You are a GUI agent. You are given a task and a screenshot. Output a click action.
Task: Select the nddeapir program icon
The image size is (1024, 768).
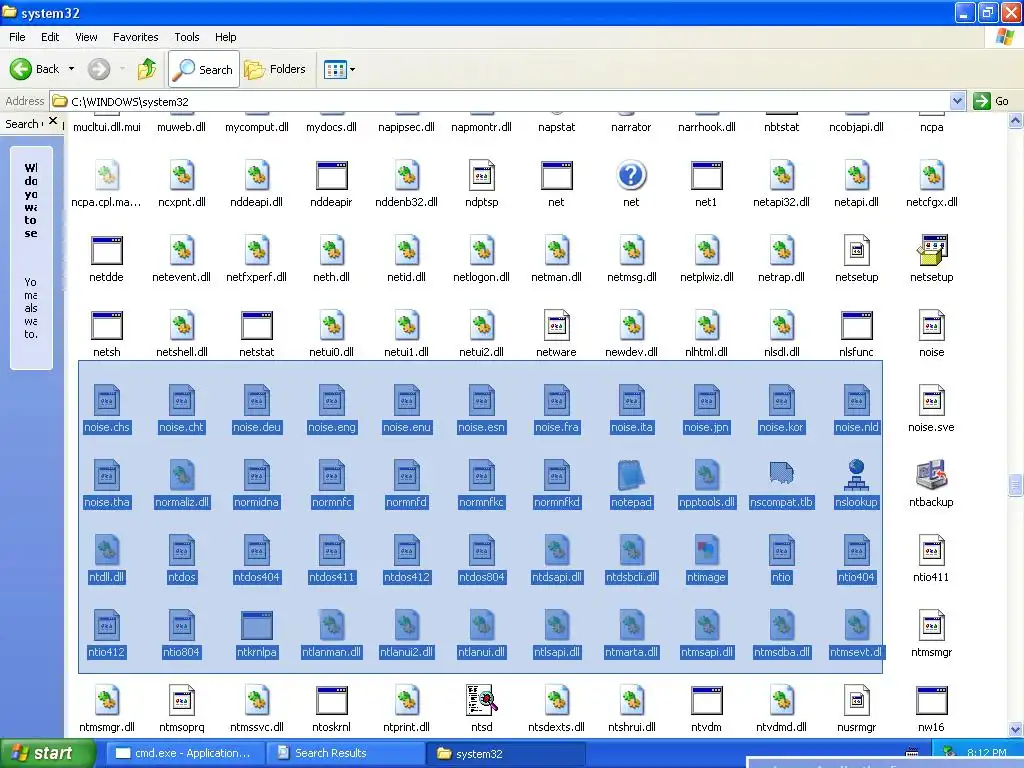click(332, 175)
